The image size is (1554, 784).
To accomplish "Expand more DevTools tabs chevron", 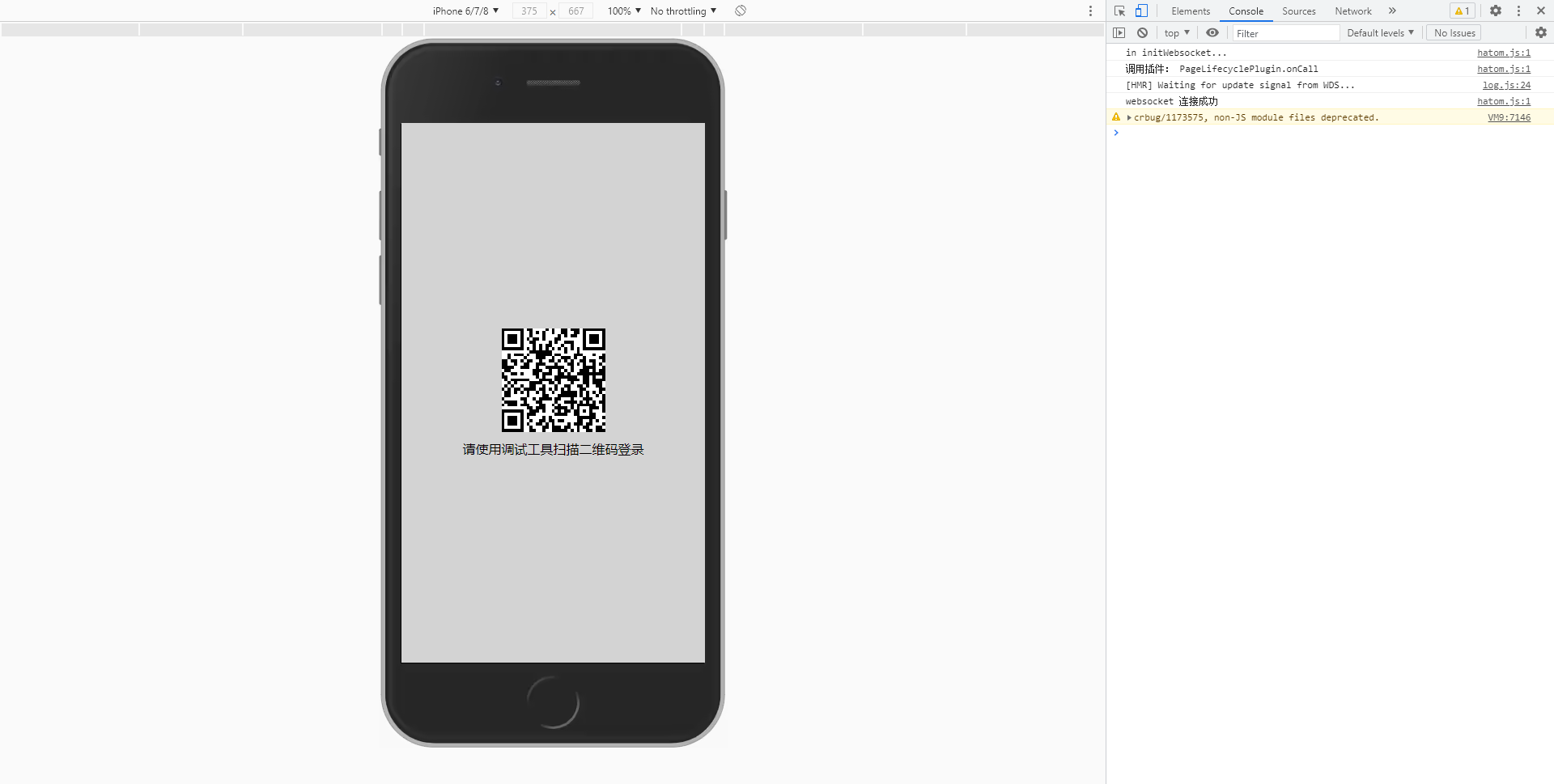I will (x=1392, y=11).
